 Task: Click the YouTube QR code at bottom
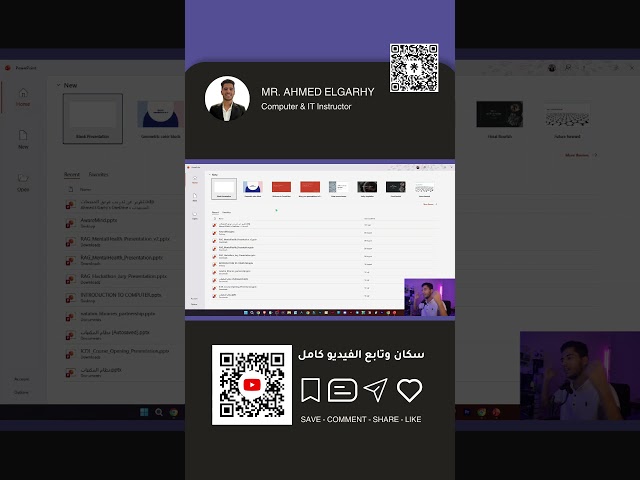(252, 385)
